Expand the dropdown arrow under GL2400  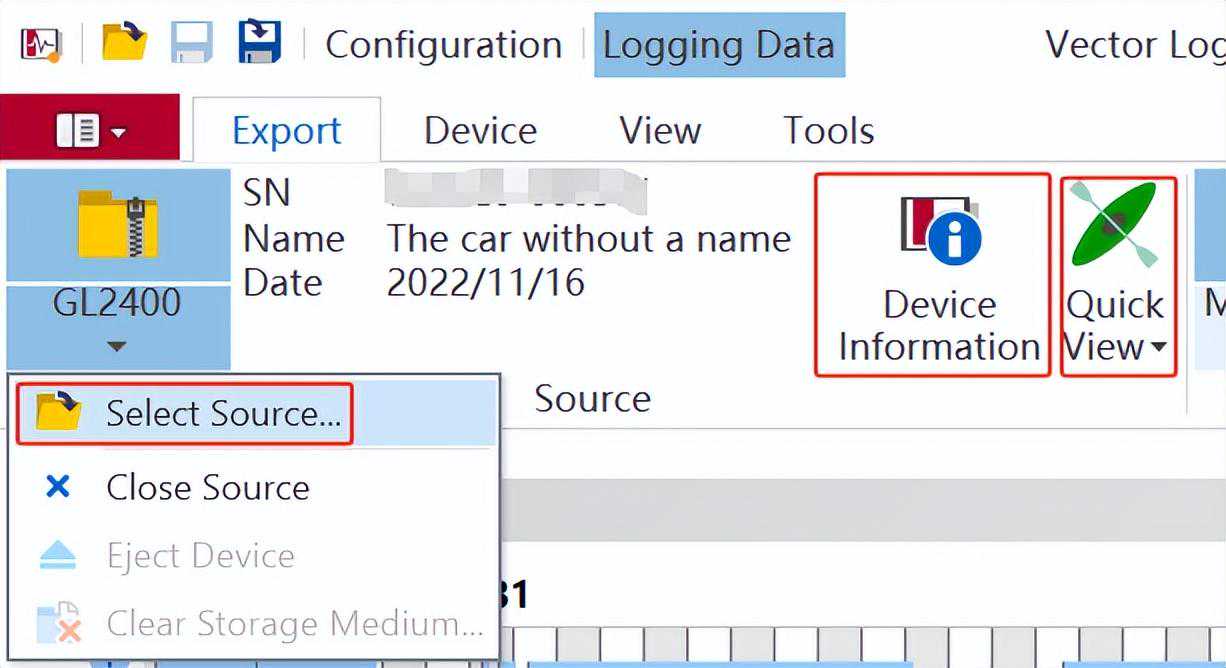(x=117, y=346)
